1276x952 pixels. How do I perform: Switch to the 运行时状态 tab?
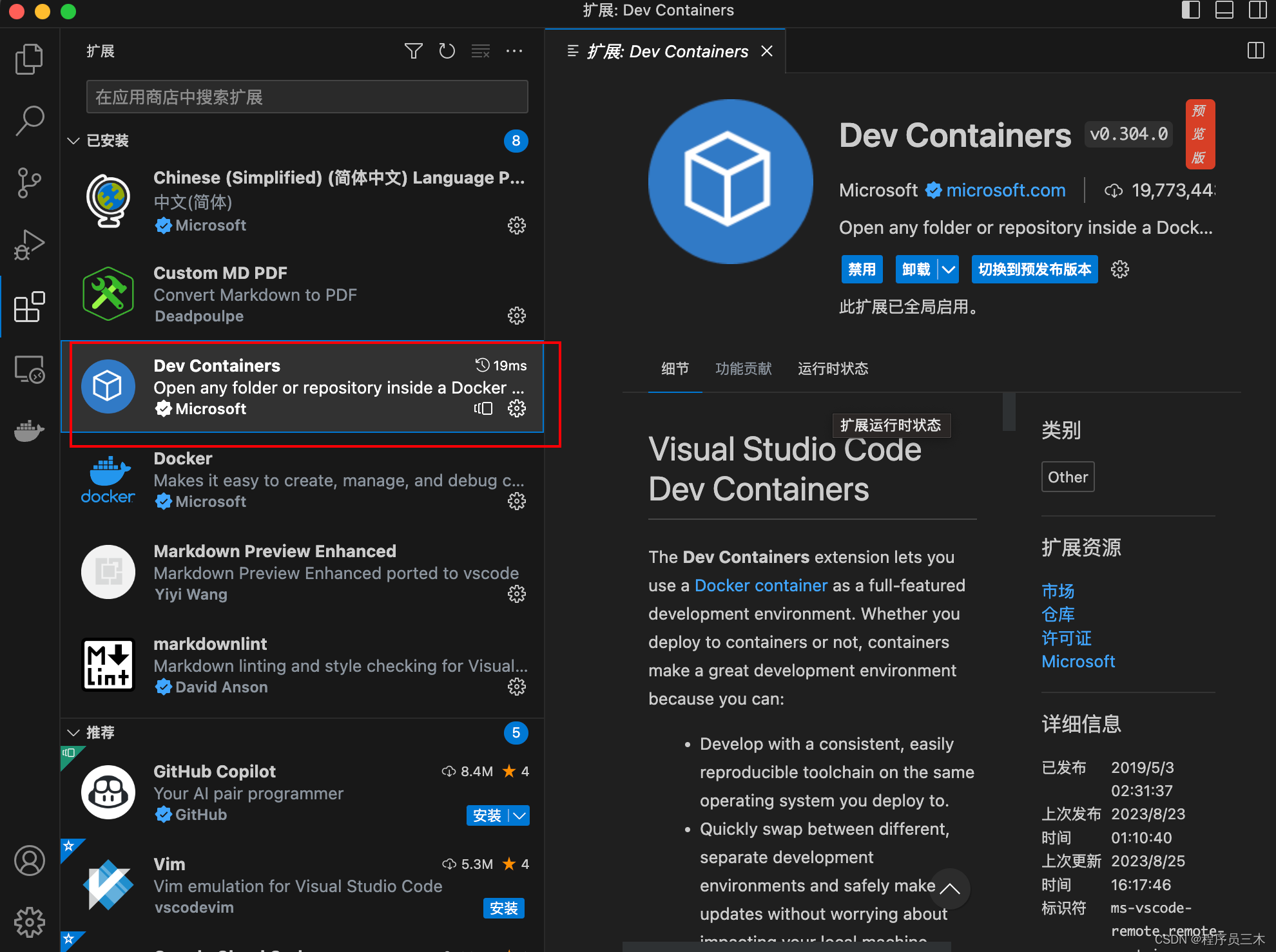(x=833, y=368)
